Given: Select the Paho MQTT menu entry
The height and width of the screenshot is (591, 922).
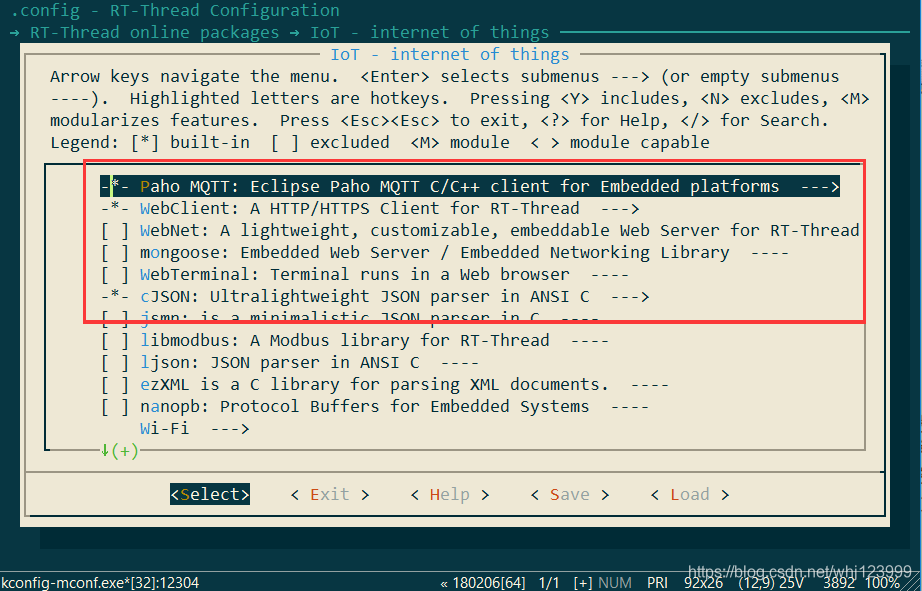Looking at the screenshot, I should pyautogui.click(x=470, y=186).
